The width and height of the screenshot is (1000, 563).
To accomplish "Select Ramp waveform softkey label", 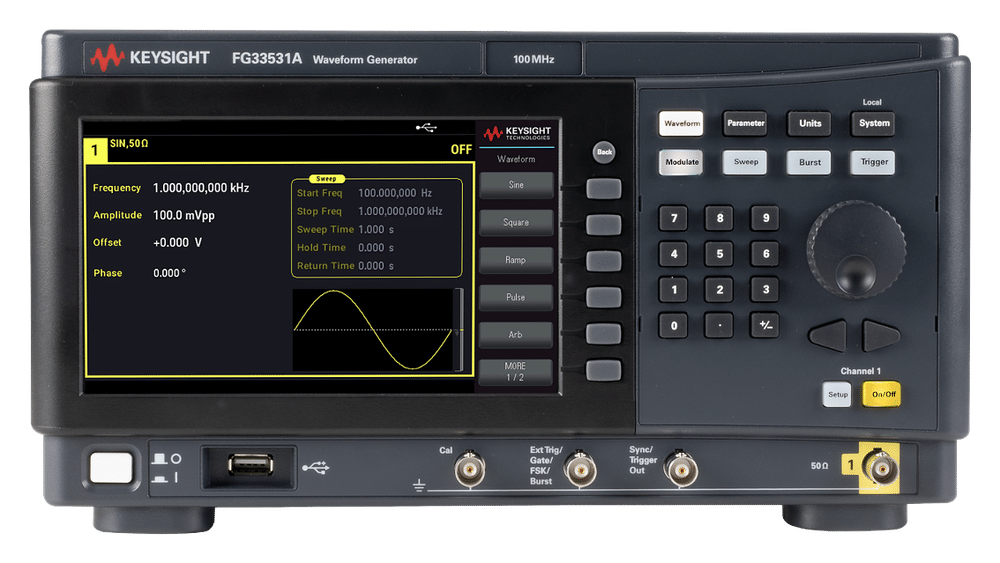I will coord(516,260).
